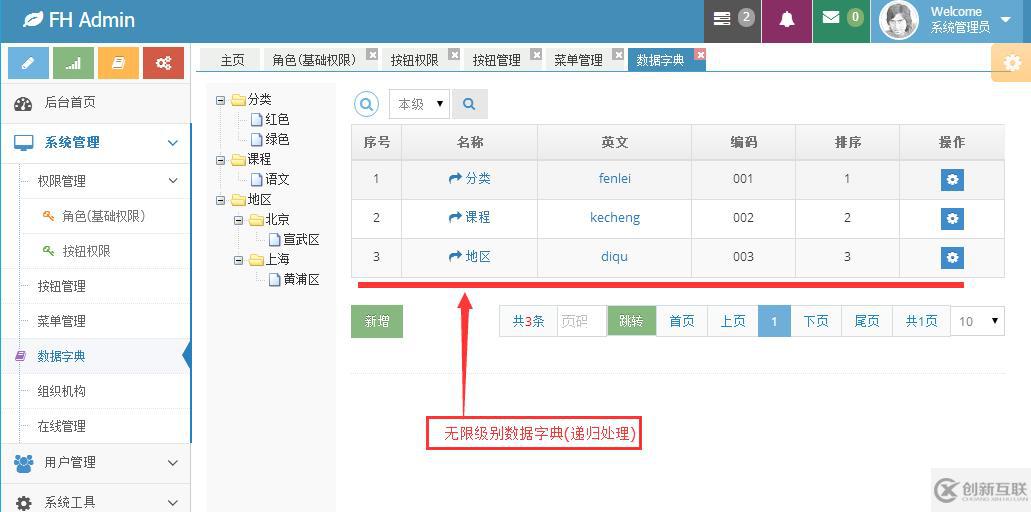Switch to the 菜单管理 tab
The image size is (1031, 512).
[578, 60]
